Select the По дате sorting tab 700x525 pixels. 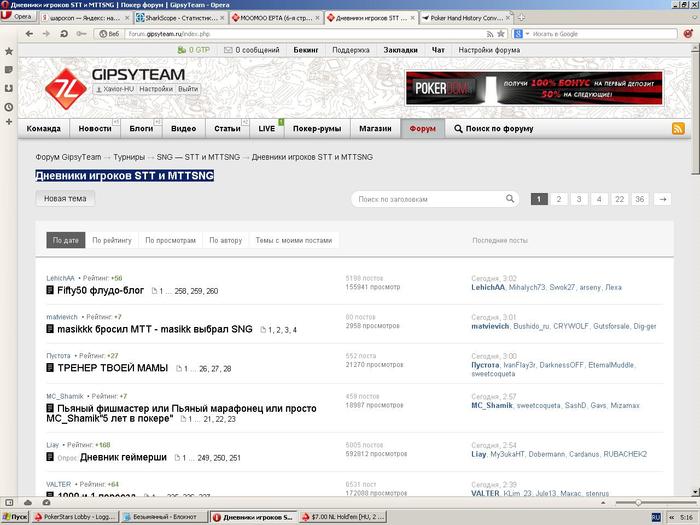[x=66, y=240]
